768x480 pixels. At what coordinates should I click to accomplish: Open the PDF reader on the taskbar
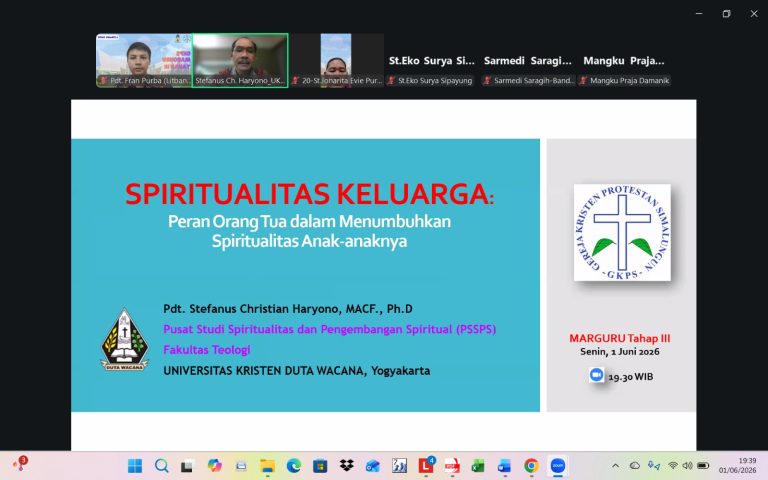pos(452,466)
